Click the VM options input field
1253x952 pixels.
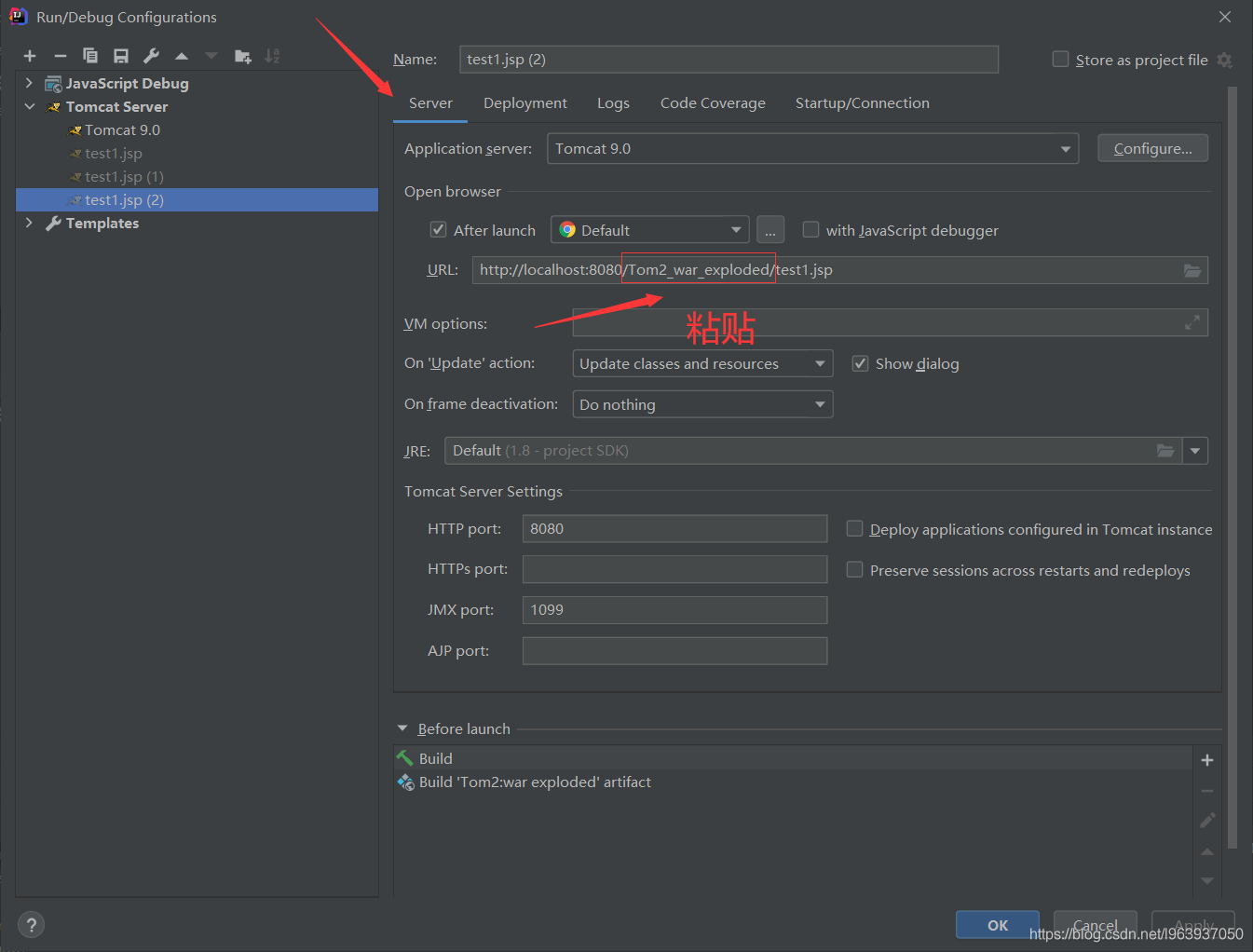[x=890, y=322]
